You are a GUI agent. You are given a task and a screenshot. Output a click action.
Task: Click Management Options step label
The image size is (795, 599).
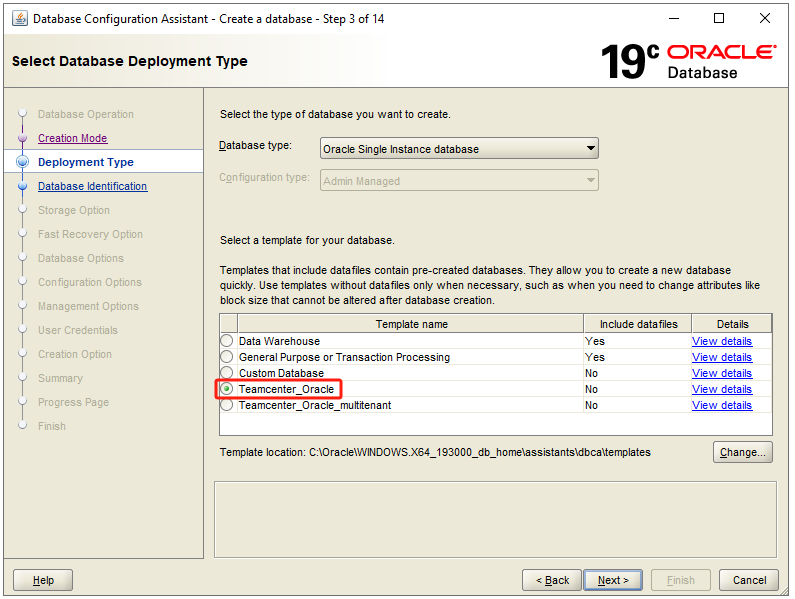point(88,306)
